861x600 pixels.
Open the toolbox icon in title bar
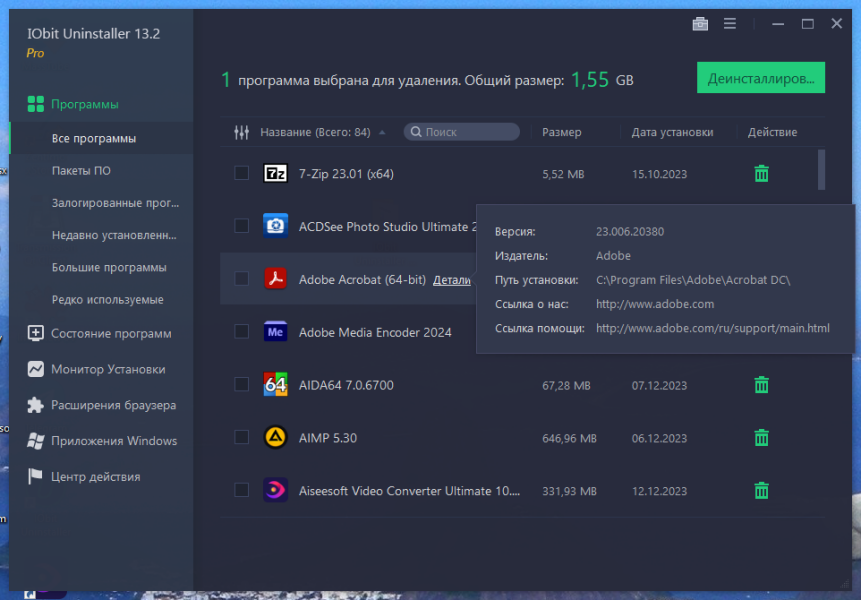click(700, 24)
